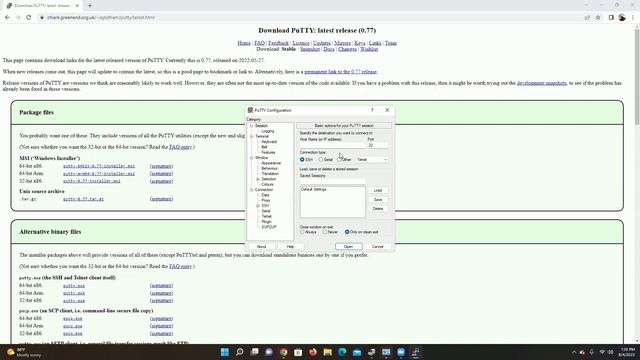Select Appearance in category tree
Image resolution: width=640 pixels, height=360 pixels.
(x=271, y=163)
